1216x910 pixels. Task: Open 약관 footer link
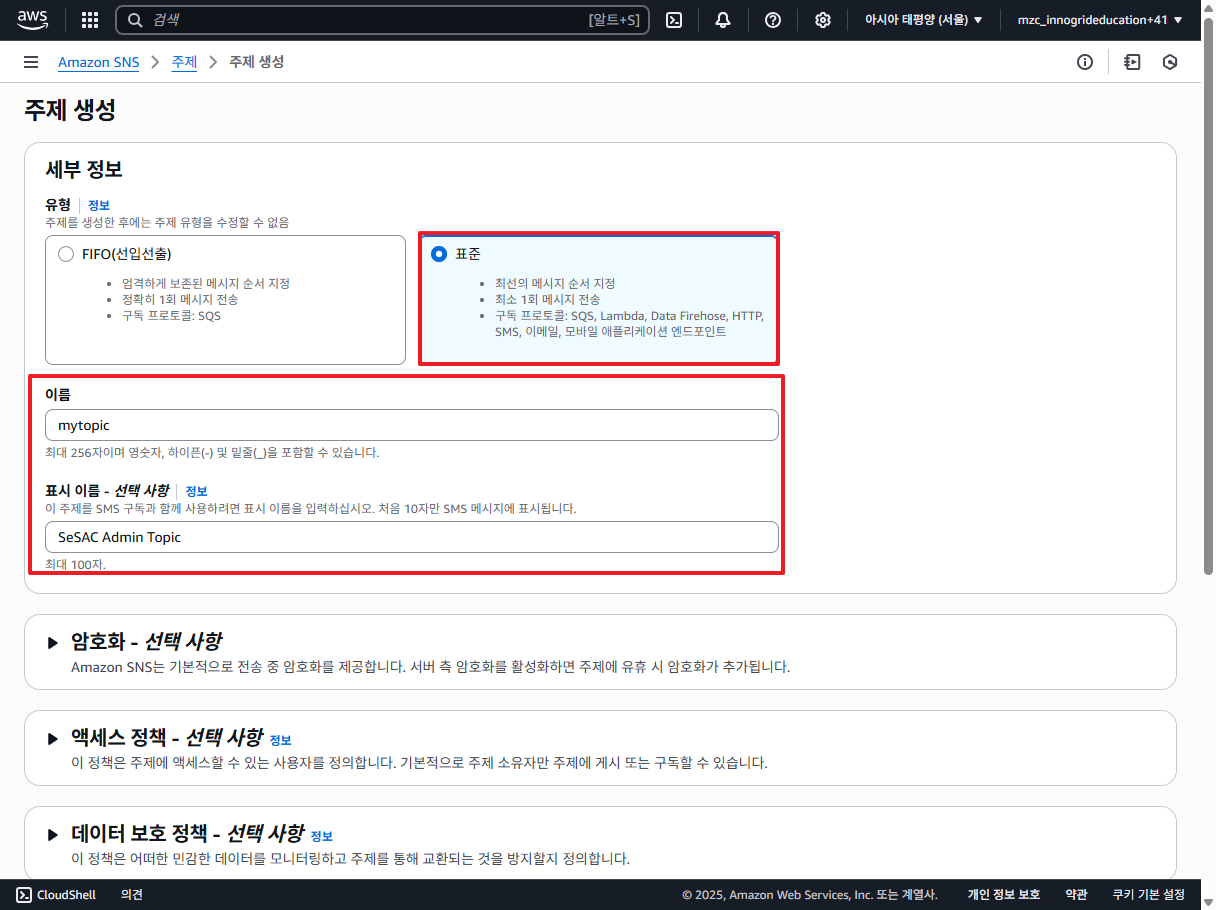pyautogui.click(x=1076, y=895)
